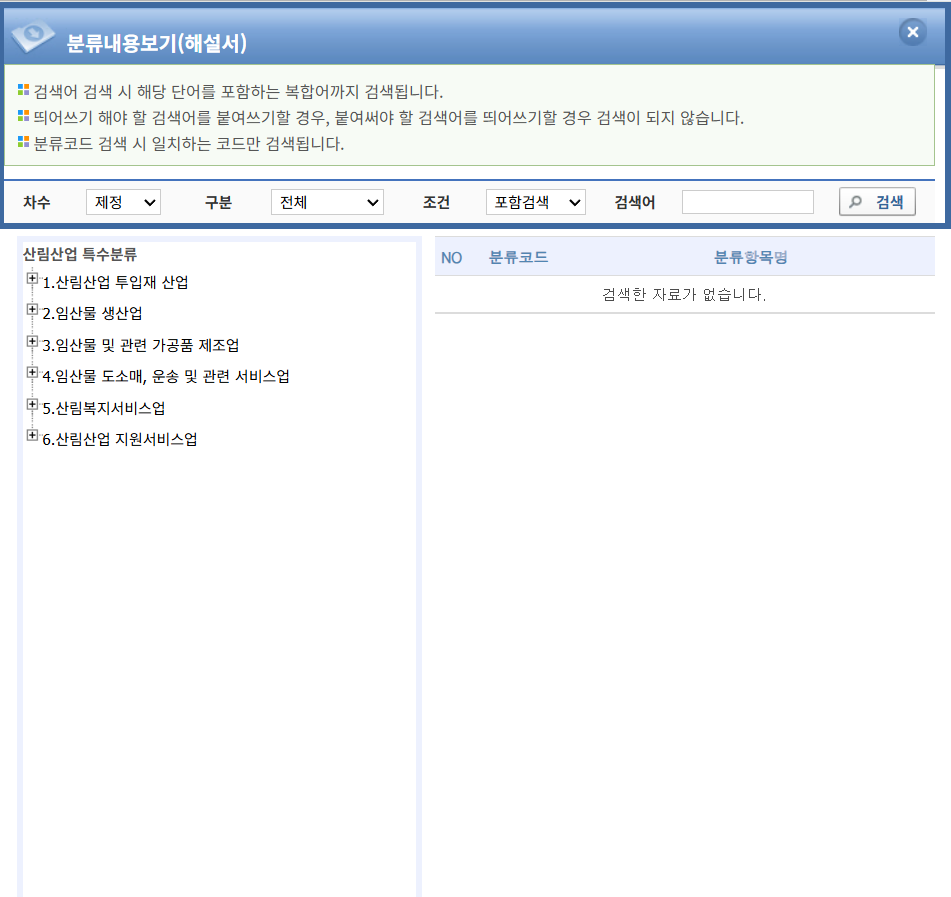Click the 분류항목명 column header

751,257
